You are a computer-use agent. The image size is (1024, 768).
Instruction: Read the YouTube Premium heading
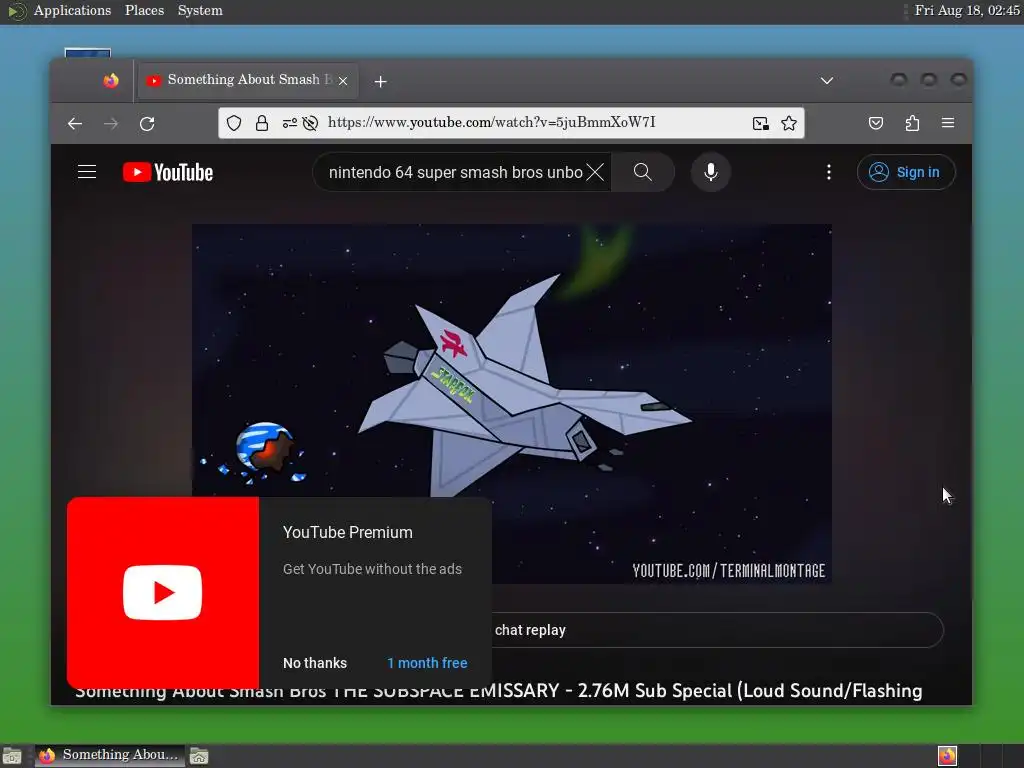(347, 532)
